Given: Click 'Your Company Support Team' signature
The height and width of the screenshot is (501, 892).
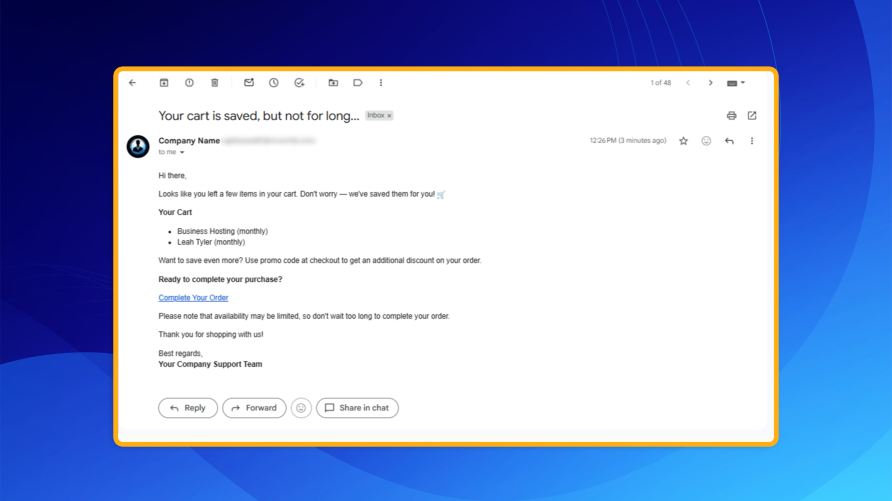Looking at the screenshot, I should click(210, 365).
